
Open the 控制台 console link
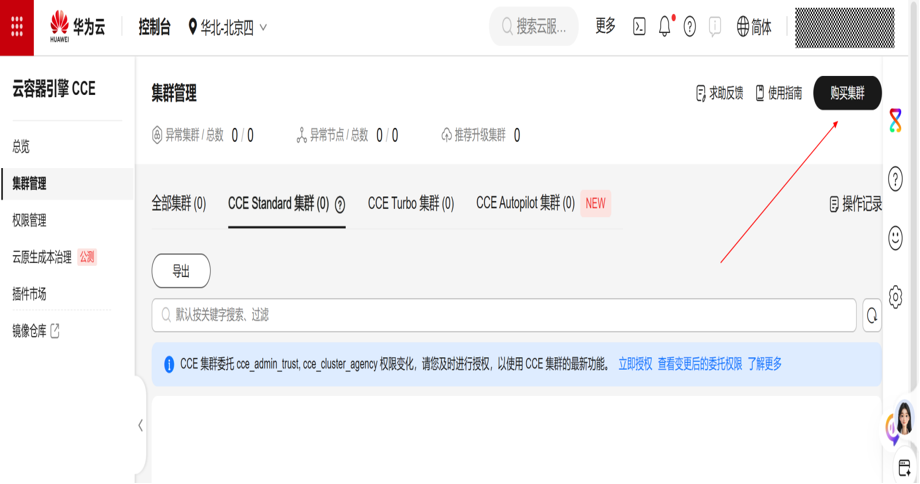point(154,27)
